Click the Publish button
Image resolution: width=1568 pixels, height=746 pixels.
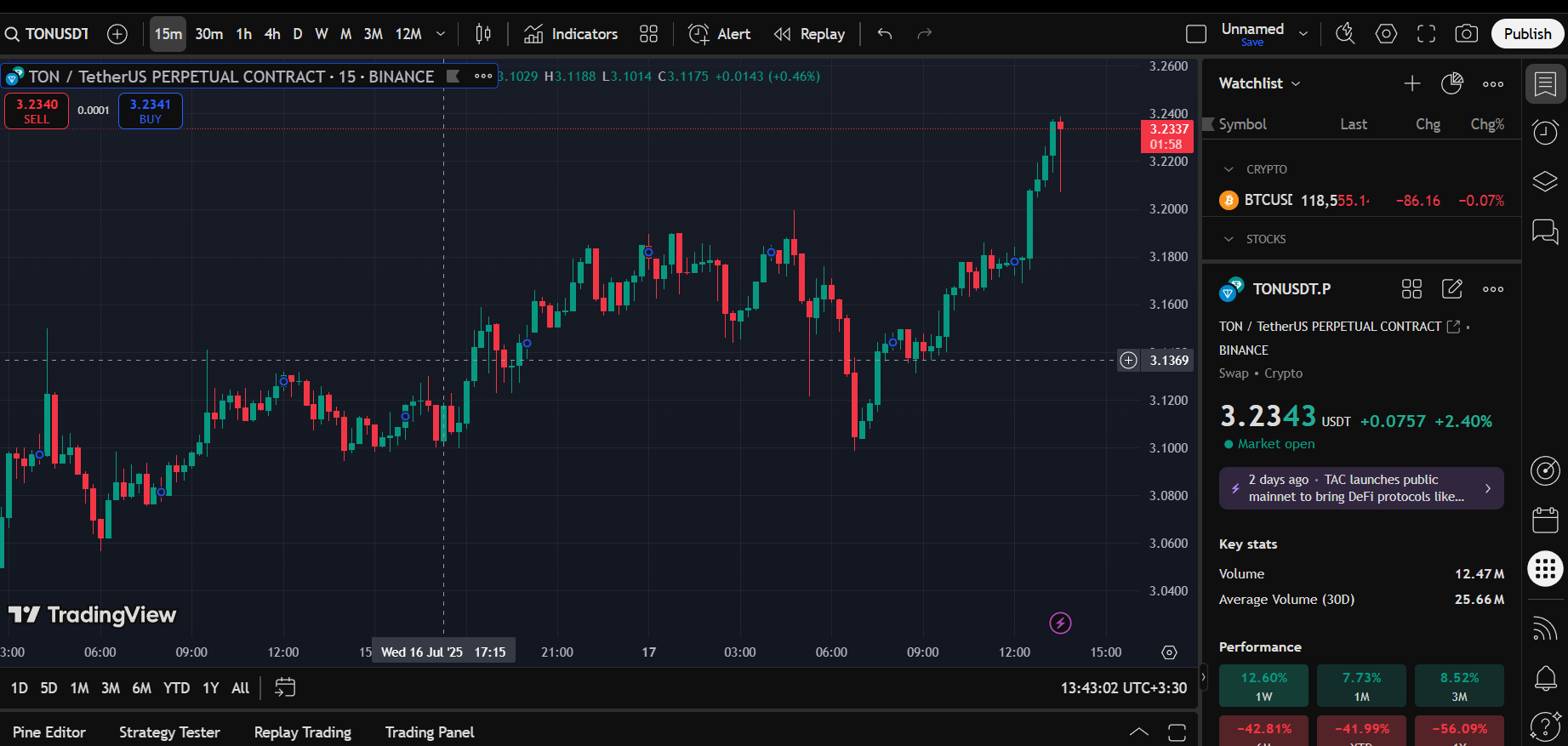[1527, 34]
